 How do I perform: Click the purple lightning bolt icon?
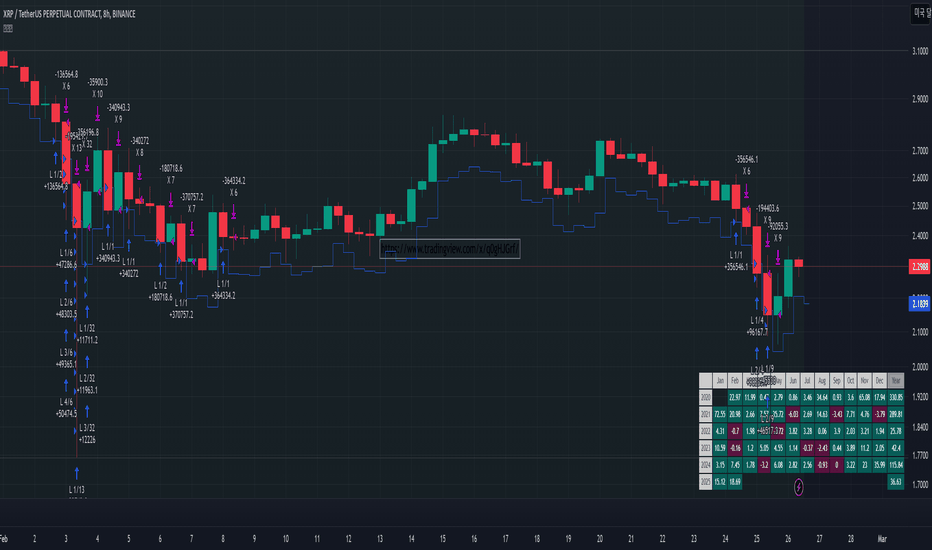click(x=798, y=487)
